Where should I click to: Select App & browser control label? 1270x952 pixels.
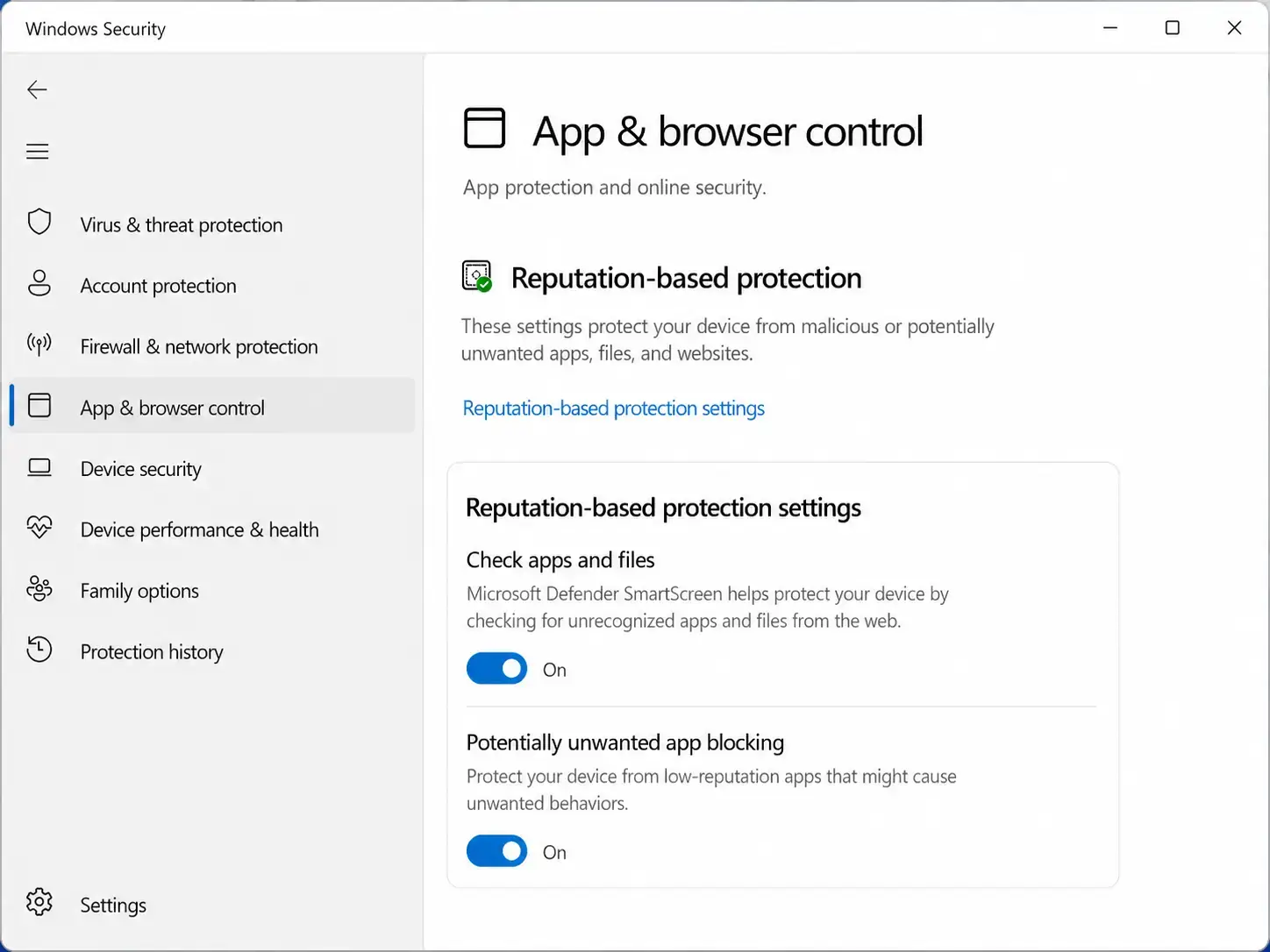(172, 409)
